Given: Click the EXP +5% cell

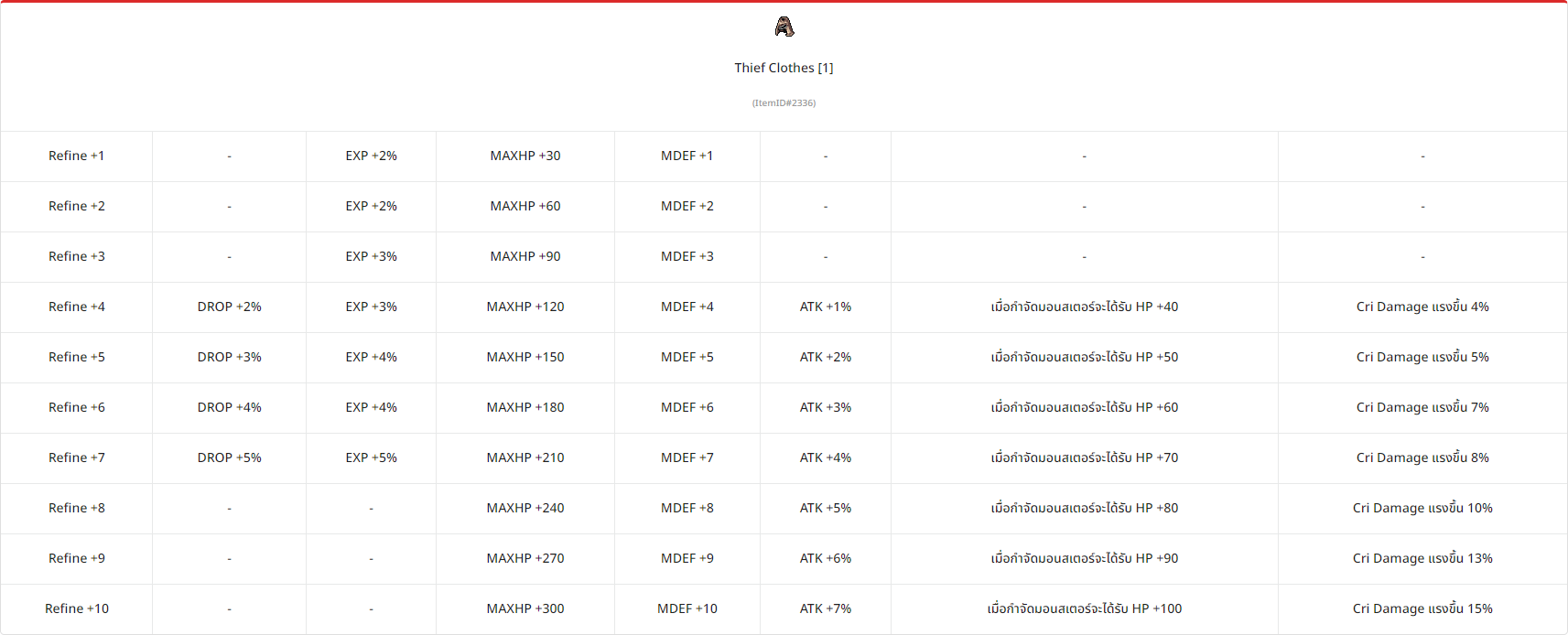Looking at the screenshot, I should tap(372, 458).
